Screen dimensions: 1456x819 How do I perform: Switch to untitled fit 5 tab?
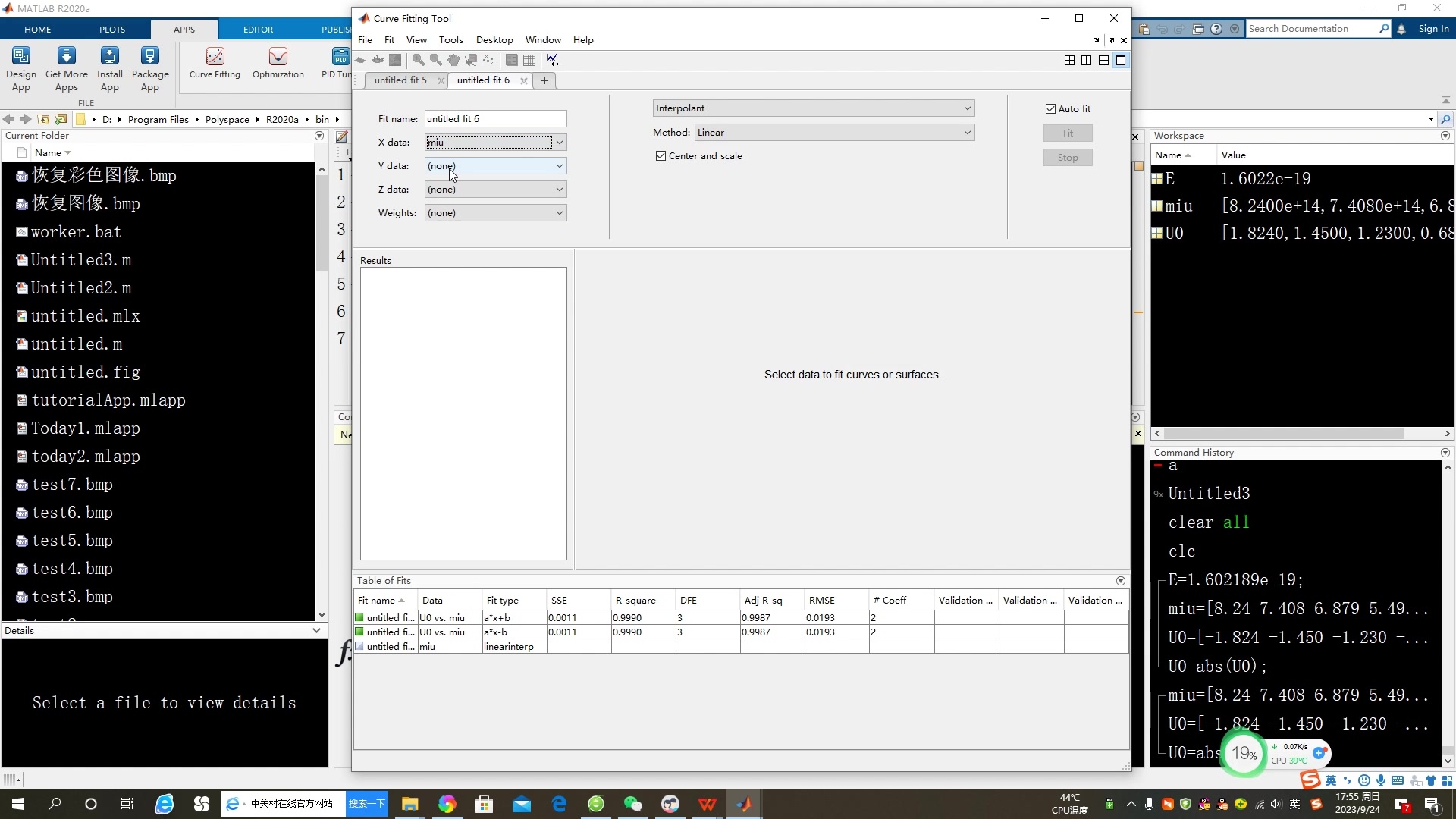(x=400, y=80)
